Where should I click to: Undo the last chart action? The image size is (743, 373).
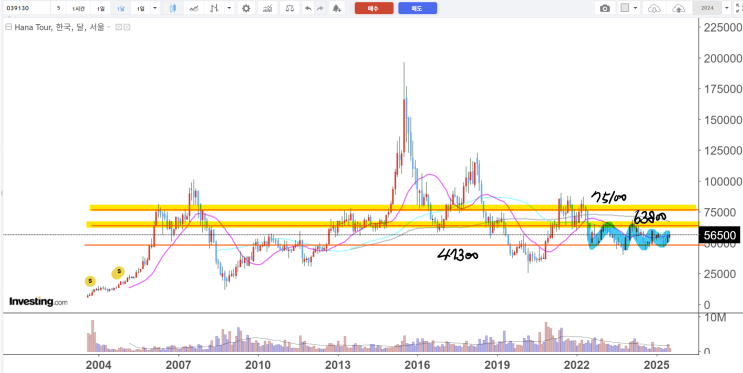[x=308, y=9]
